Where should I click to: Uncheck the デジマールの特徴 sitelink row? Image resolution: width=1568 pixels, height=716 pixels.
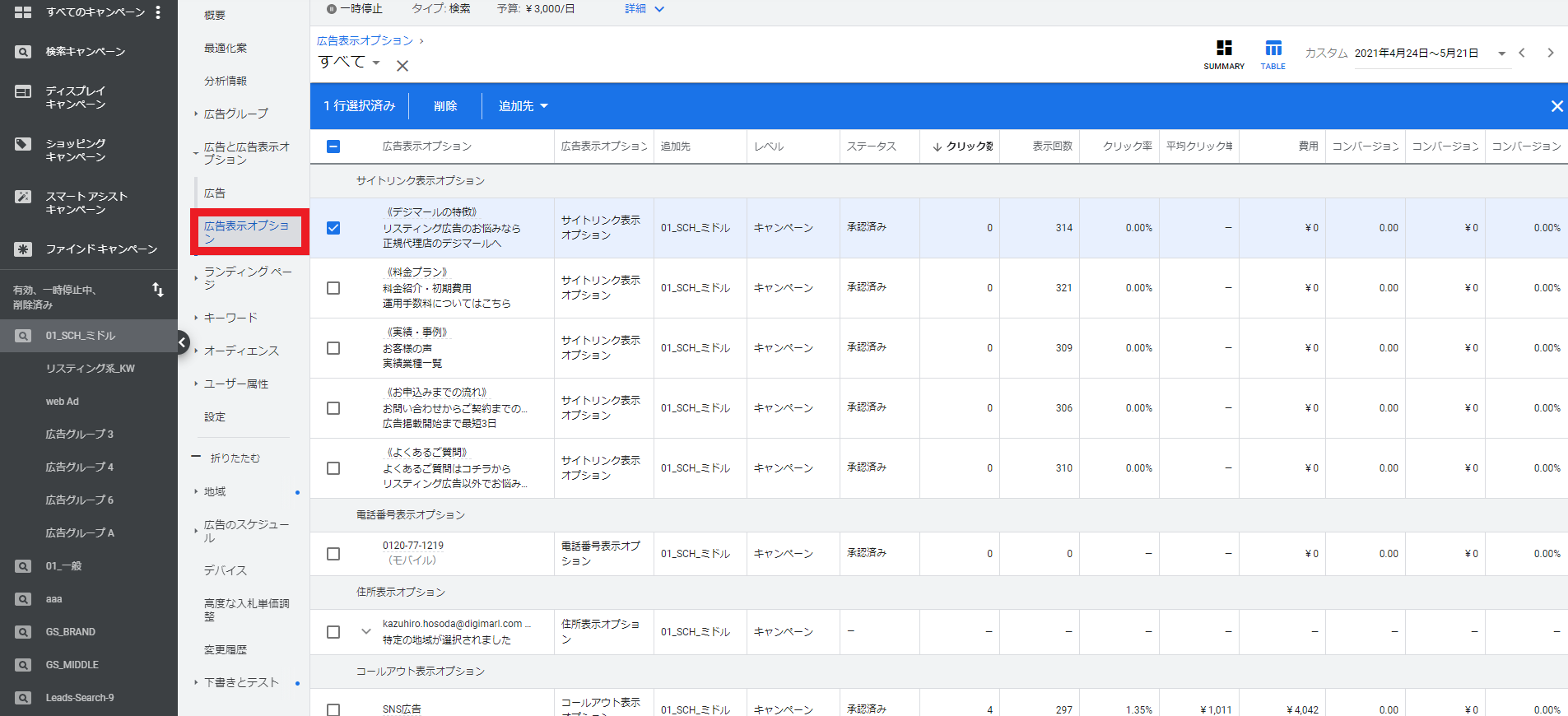333,228
